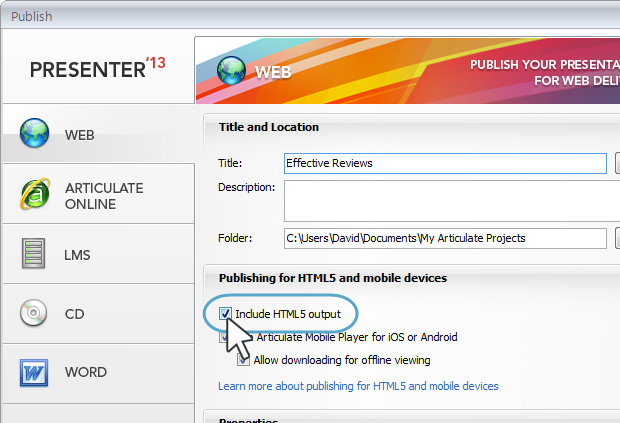Click the CD disc icon
The image size is (620, 423).
33,313
